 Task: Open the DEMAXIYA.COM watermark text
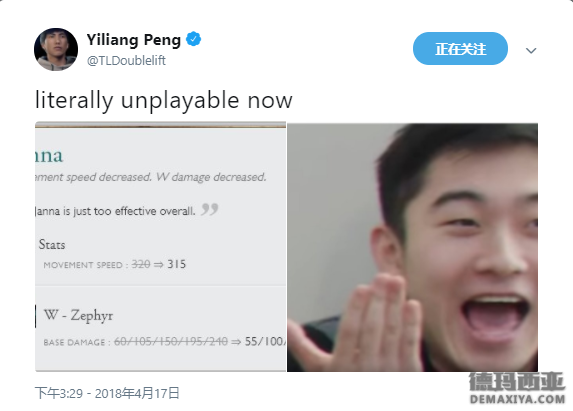point(517,399)
